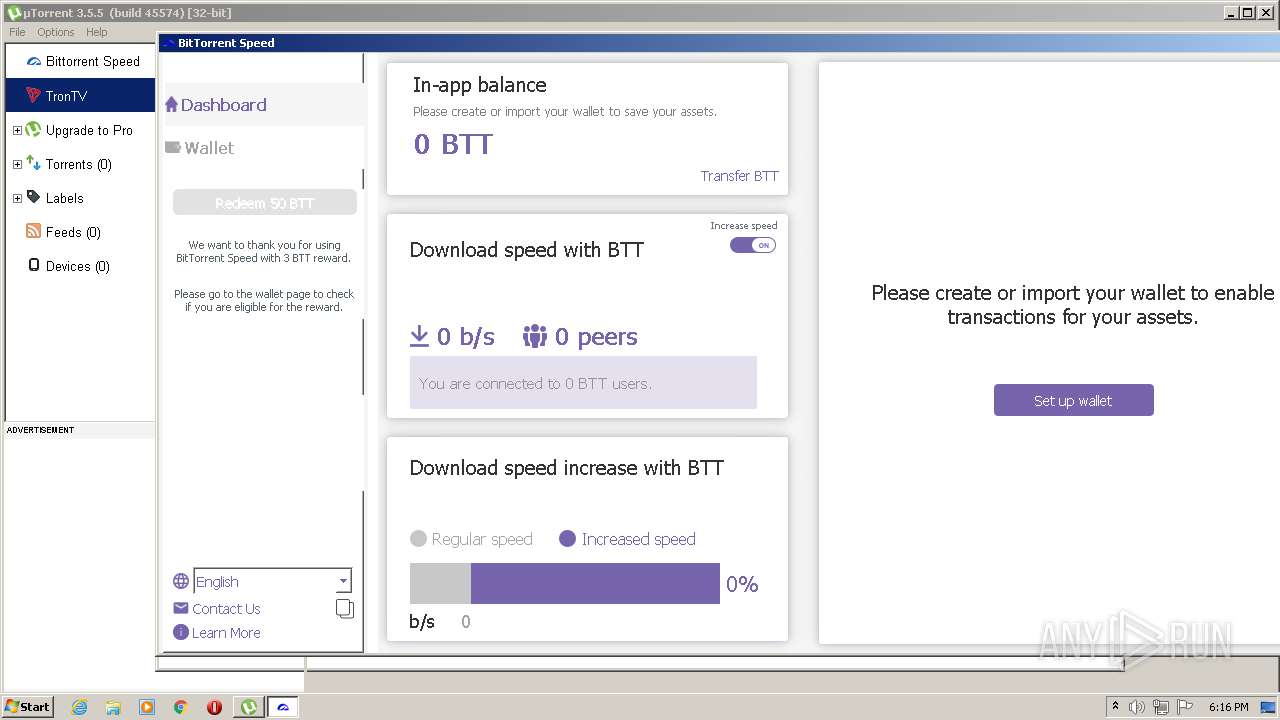This screenshot has height=720, width=1280.
Task: Click the 0% speed increase value
Action: pyautogui.click(x=742, y=584)
